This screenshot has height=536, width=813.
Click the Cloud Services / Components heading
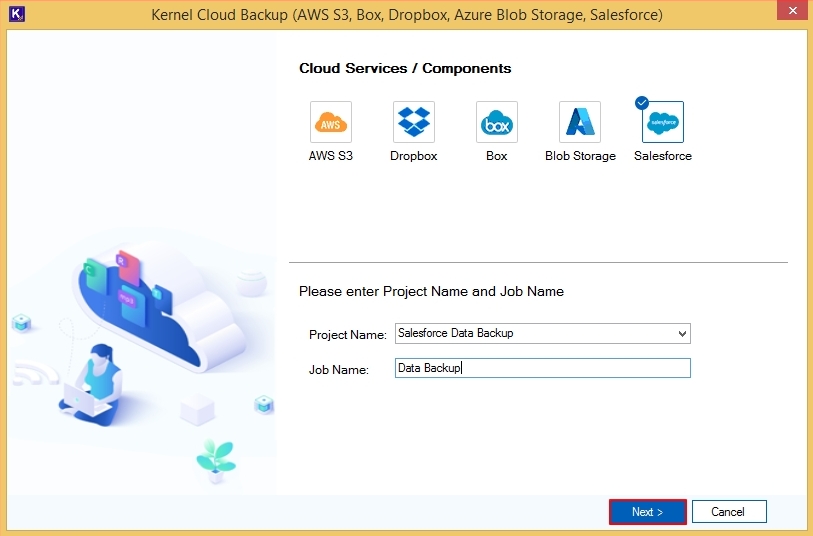pyautogui.click(x=405, y=68)
